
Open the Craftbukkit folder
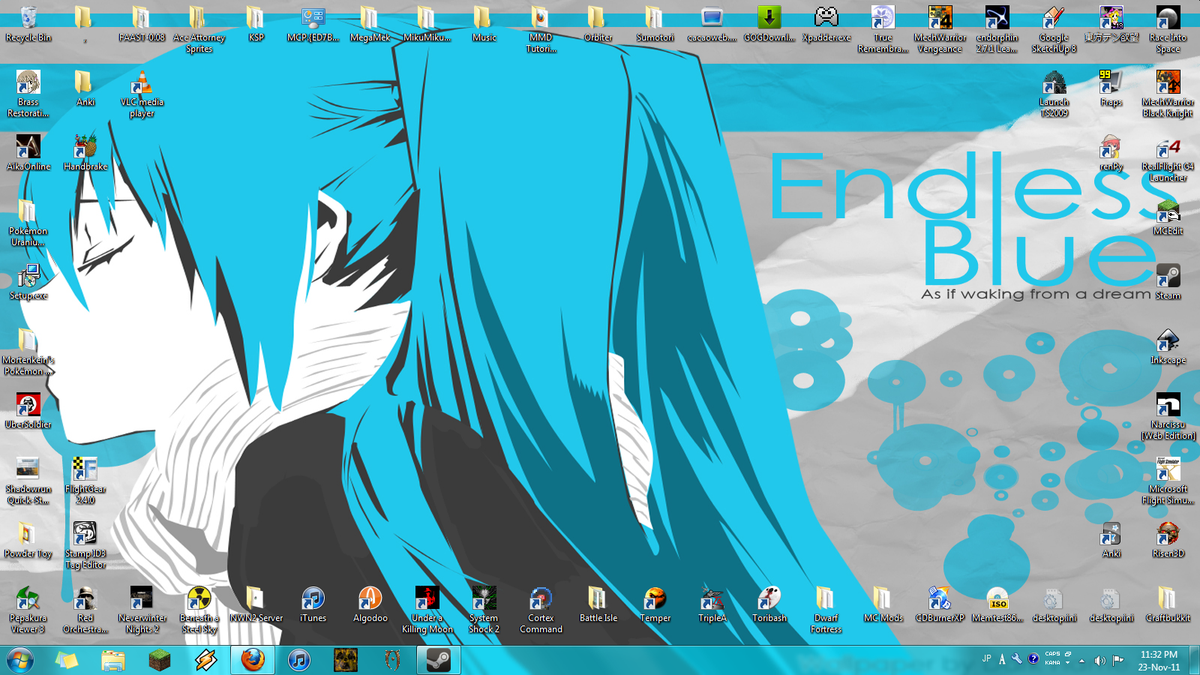[1168, 605]
